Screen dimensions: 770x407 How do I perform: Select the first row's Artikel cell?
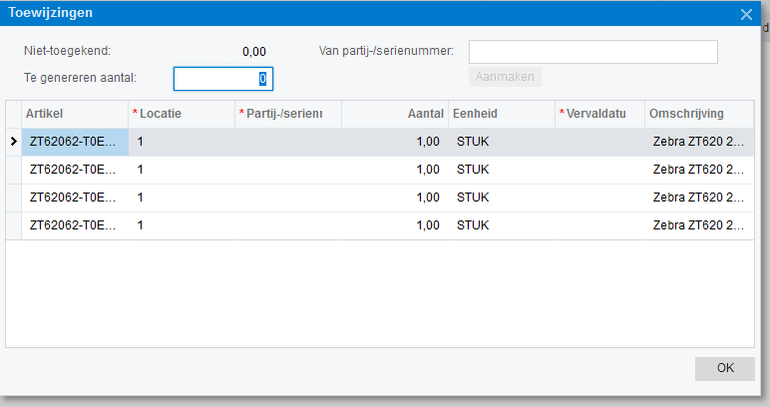tap(75, 142)
